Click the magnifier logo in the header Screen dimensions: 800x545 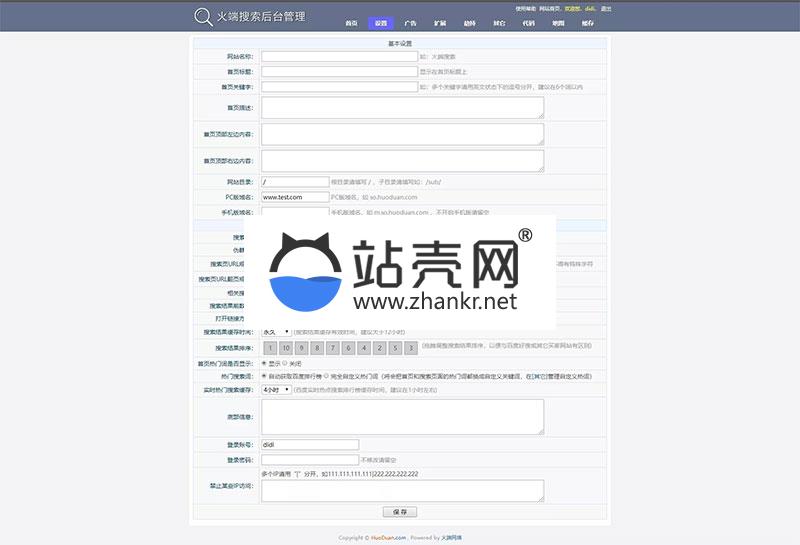point(203,16)
